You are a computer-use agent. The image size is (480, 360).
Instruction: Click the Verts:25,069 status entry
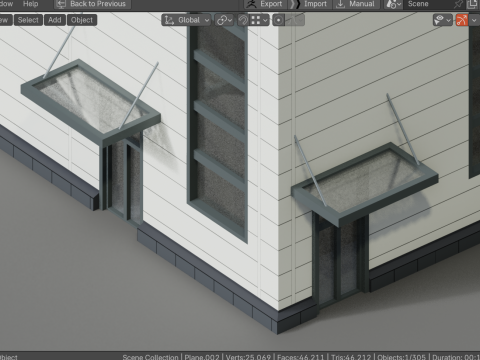248,357
